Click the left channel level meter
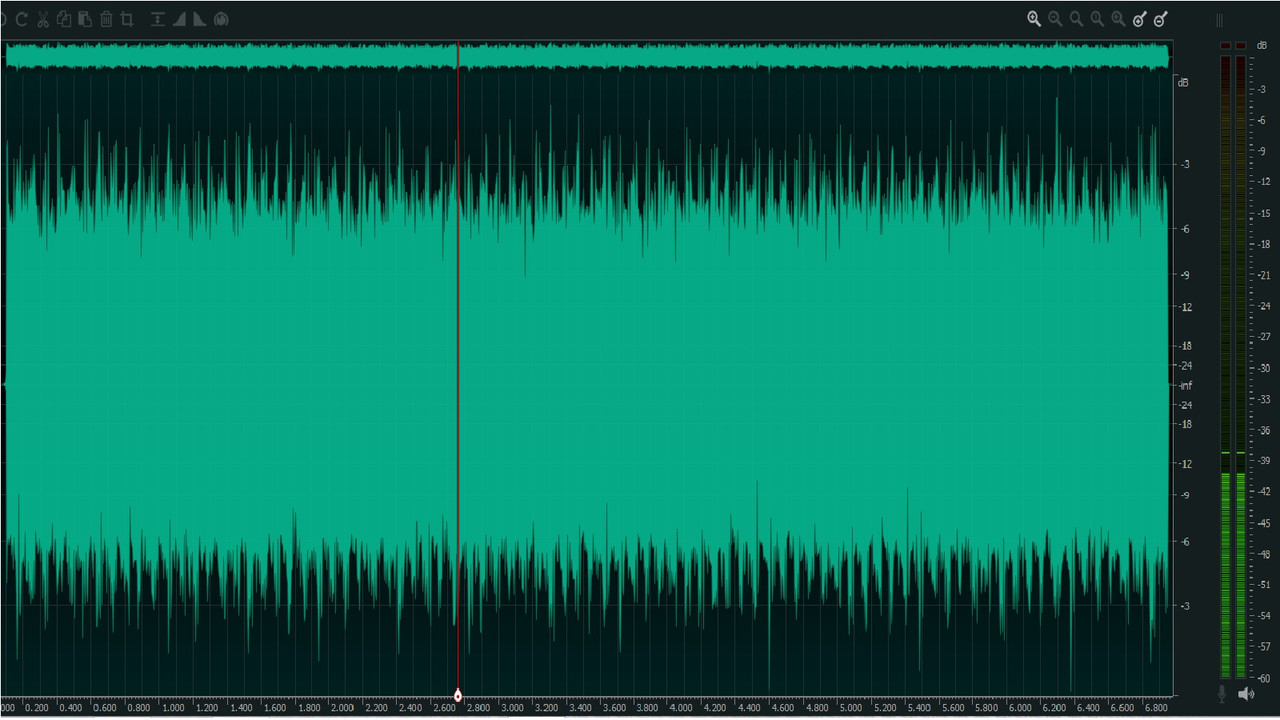1280x720 pixels. pos(1225,366)
